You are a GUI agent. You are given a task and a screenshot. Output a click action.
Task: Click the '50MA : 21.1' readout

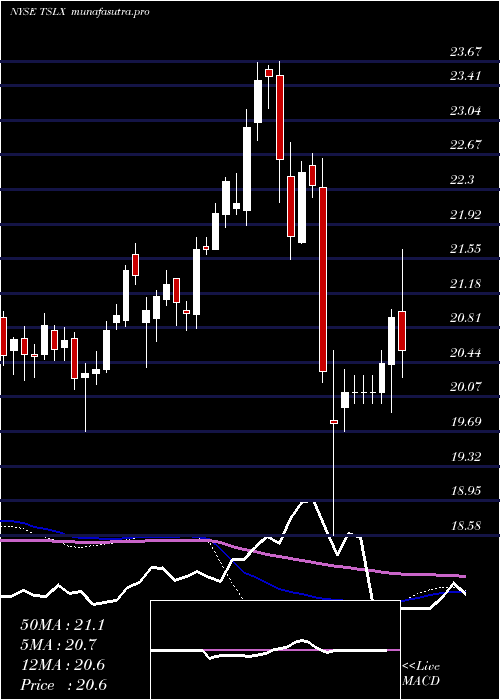(62, 625)
